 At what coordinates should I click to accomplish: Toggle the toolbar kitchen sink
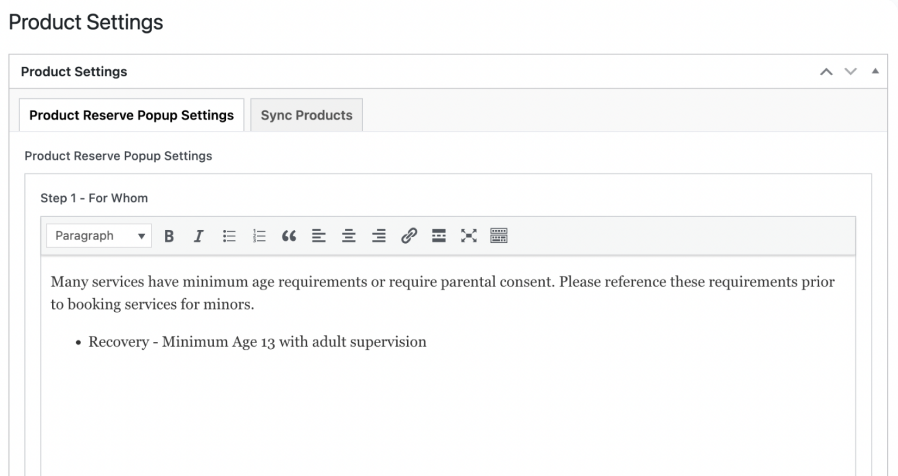(499, 236)
